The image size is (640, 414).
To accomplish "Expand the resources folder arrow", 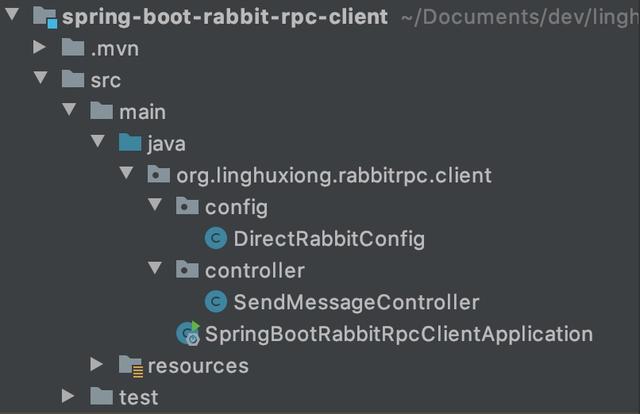I will (x=97, y=364).
